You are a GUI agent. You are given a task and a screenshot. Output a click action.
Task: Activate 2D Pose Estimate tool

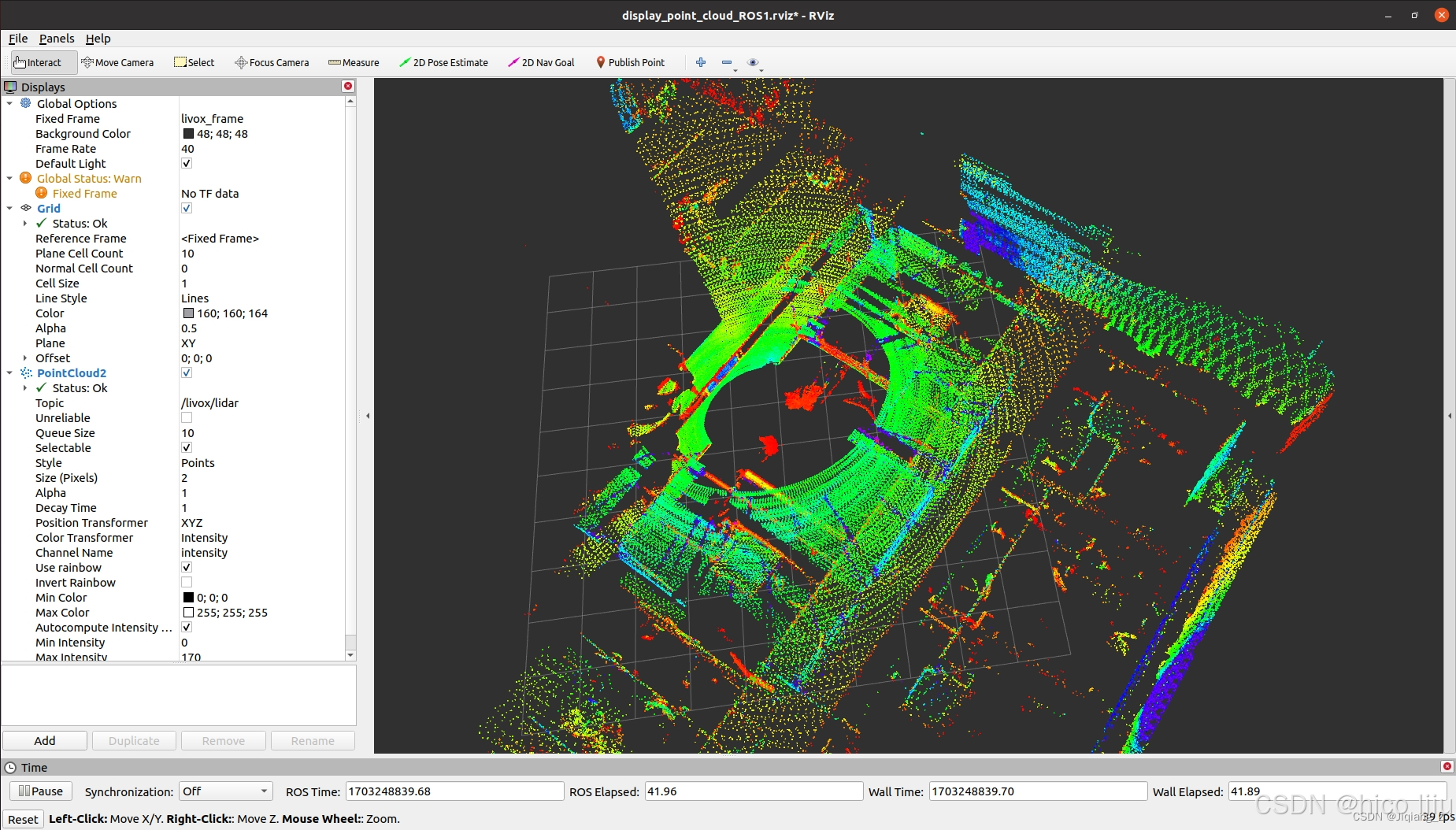click(x=443, y=62)
